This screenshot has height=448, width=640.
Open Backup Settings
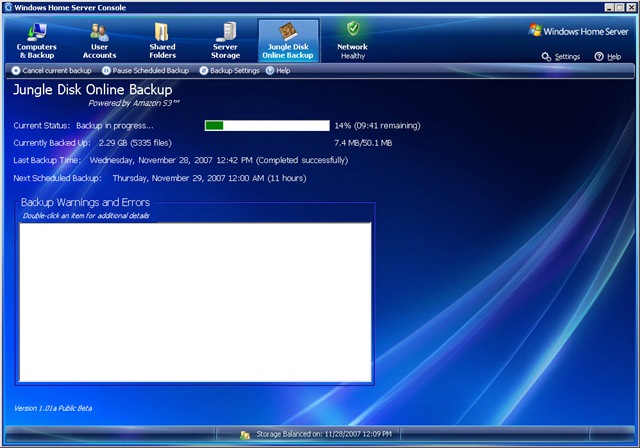(x=229, y=71)
